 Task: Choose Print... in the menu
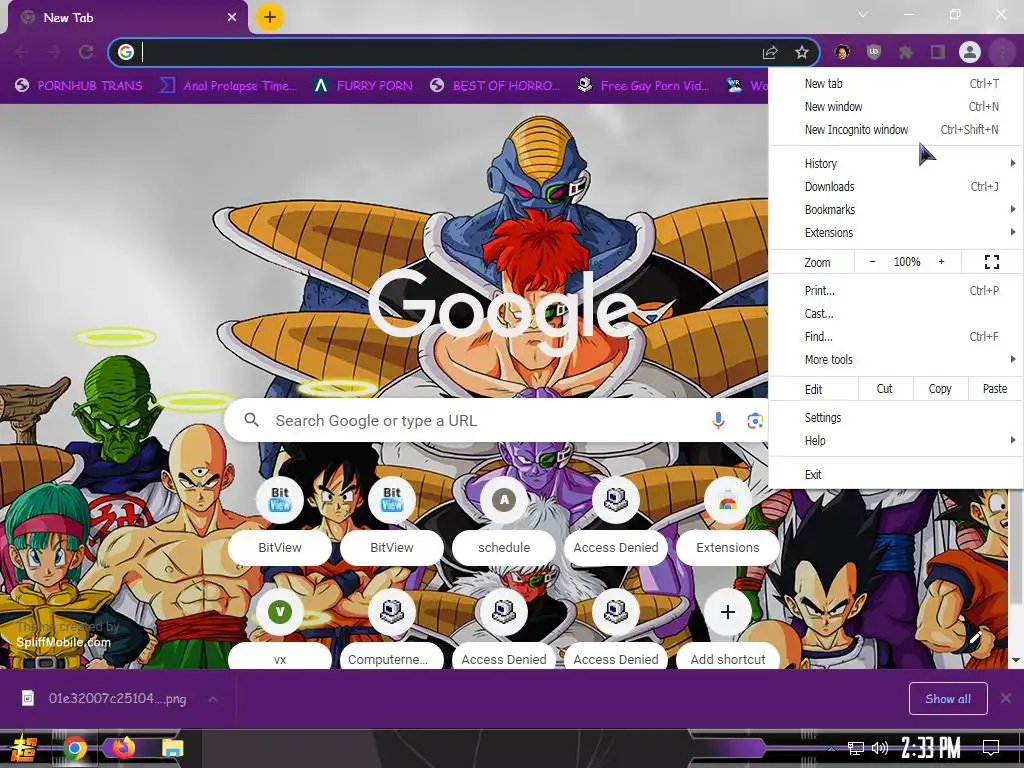(x=896, y=291)
